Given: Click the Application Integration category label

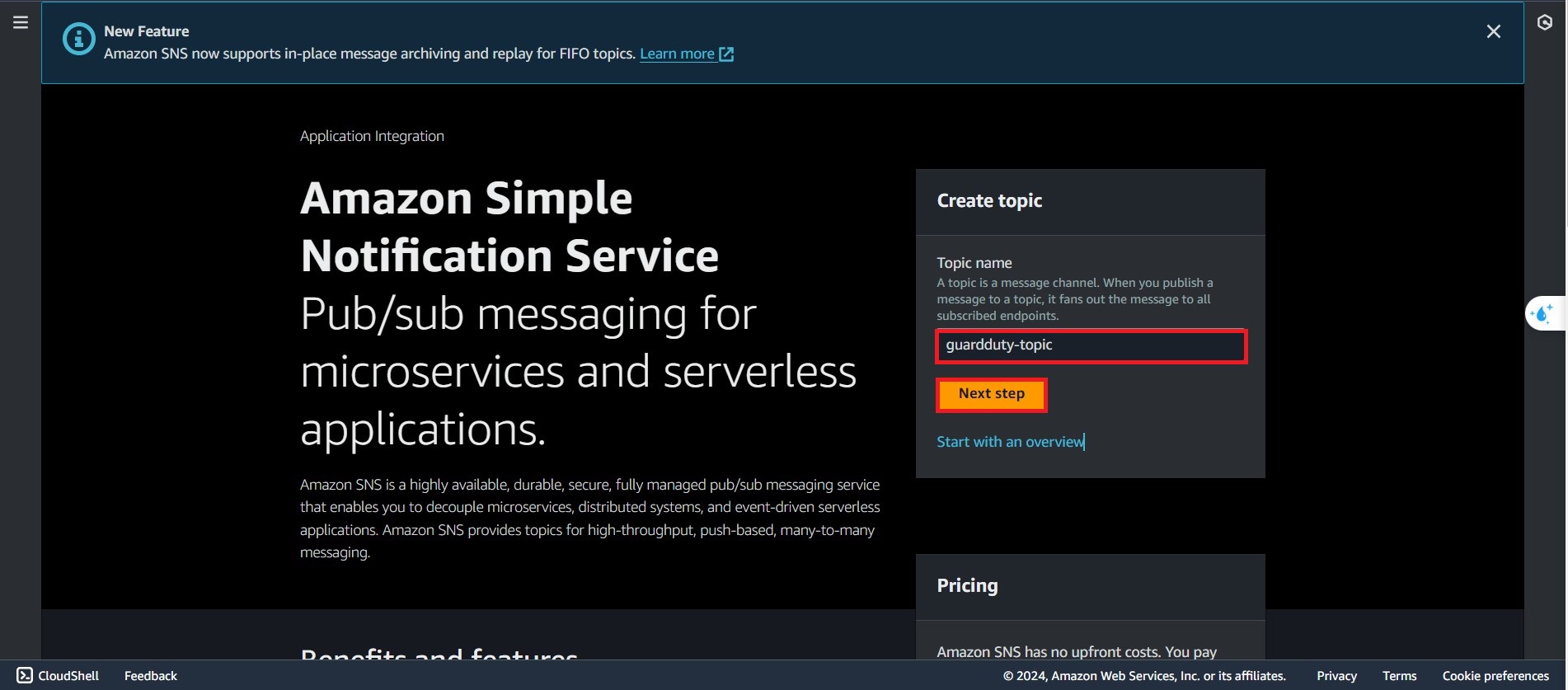Looking at the screenshot, I should click(372, 136).
